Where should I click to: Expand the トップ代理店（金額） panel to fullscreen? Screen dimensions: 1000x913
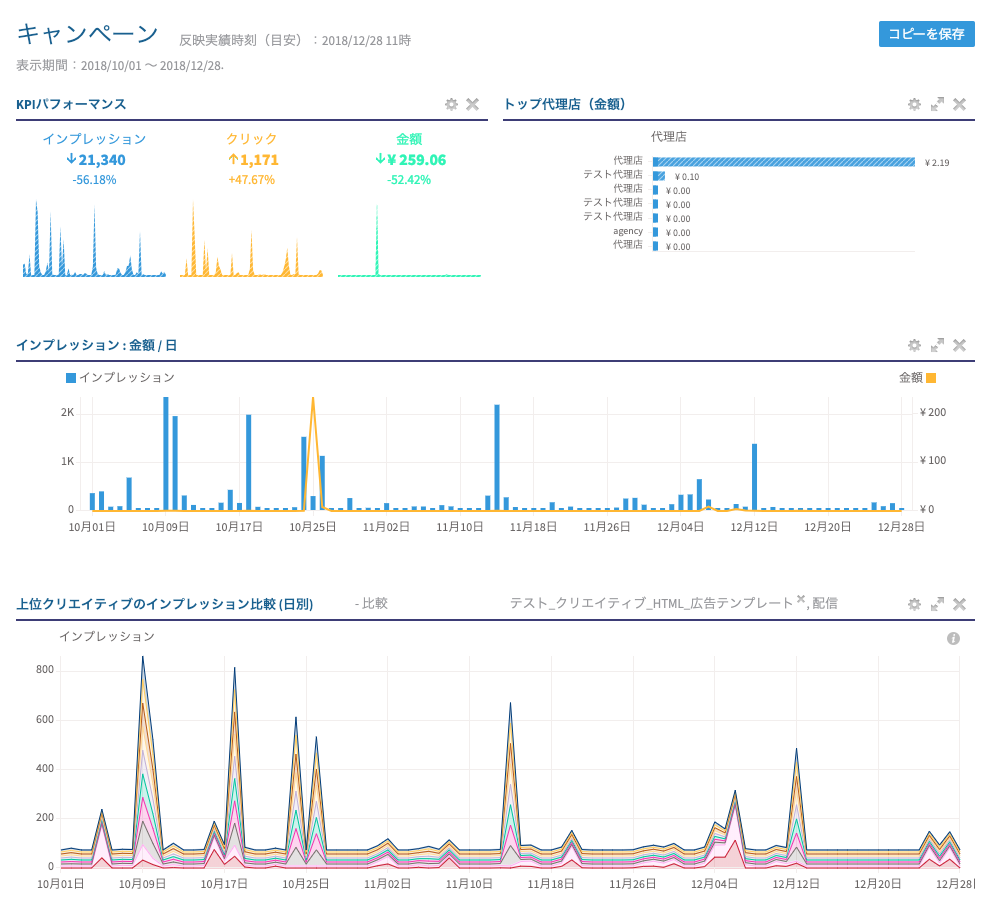pos(937,104)
